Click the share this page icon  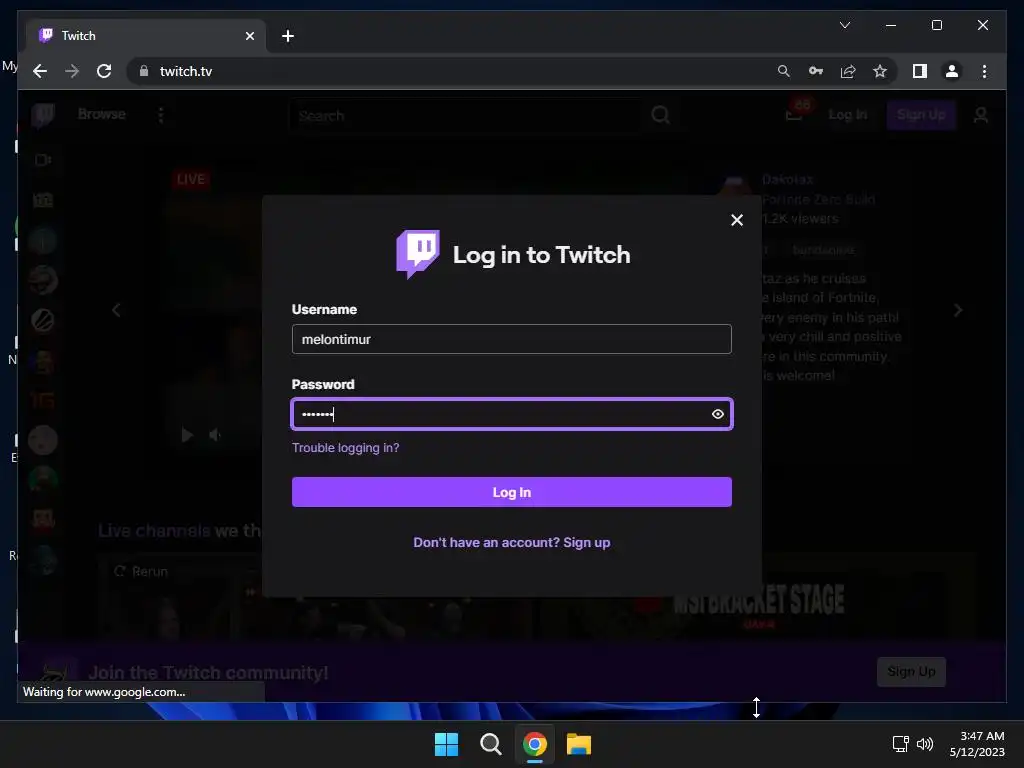click(848, 71)
